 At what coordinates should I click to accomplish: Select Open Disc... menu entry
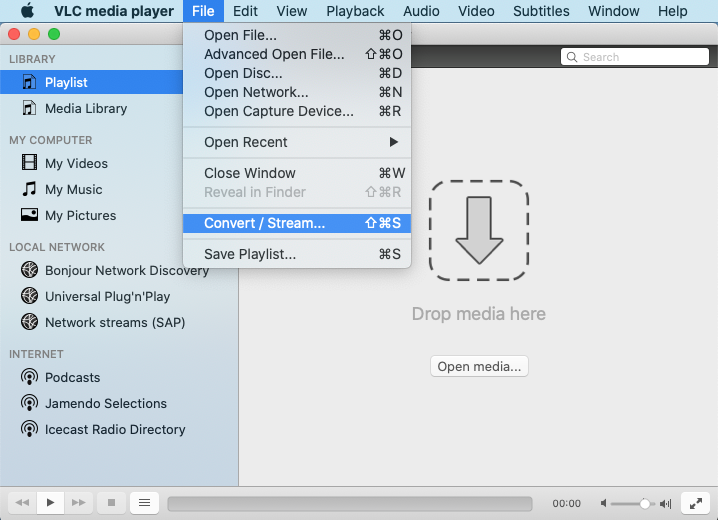tap(297, 73)
